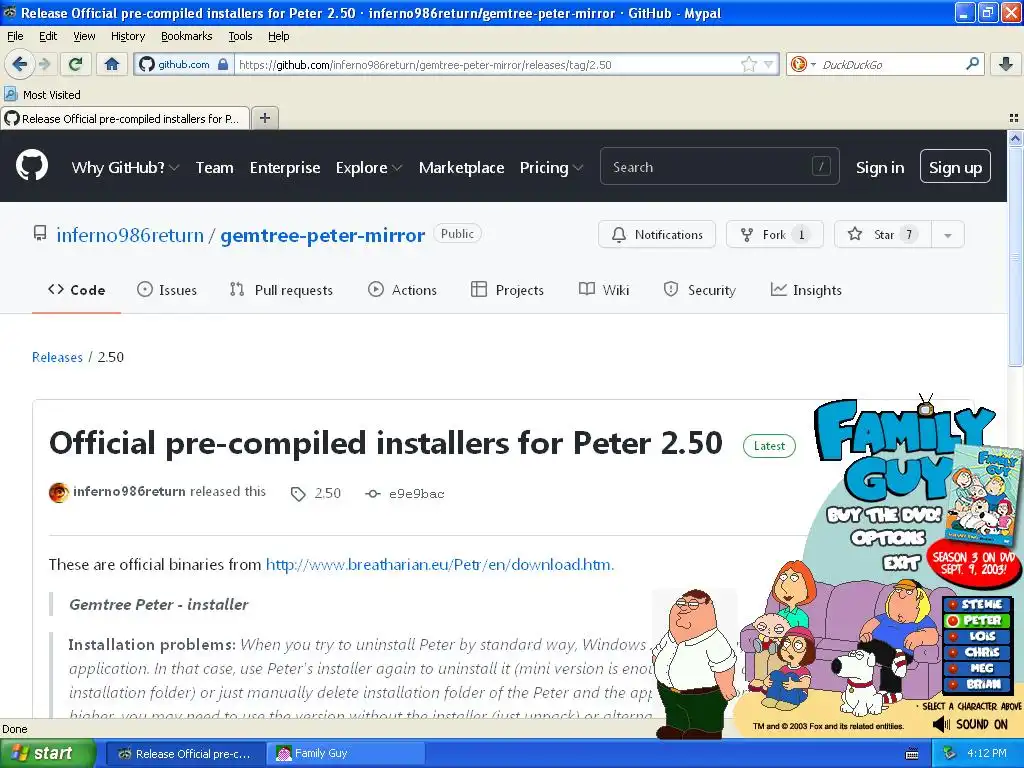Click the GitHub Search input field

pyautogui.click(x=719, y=167)
